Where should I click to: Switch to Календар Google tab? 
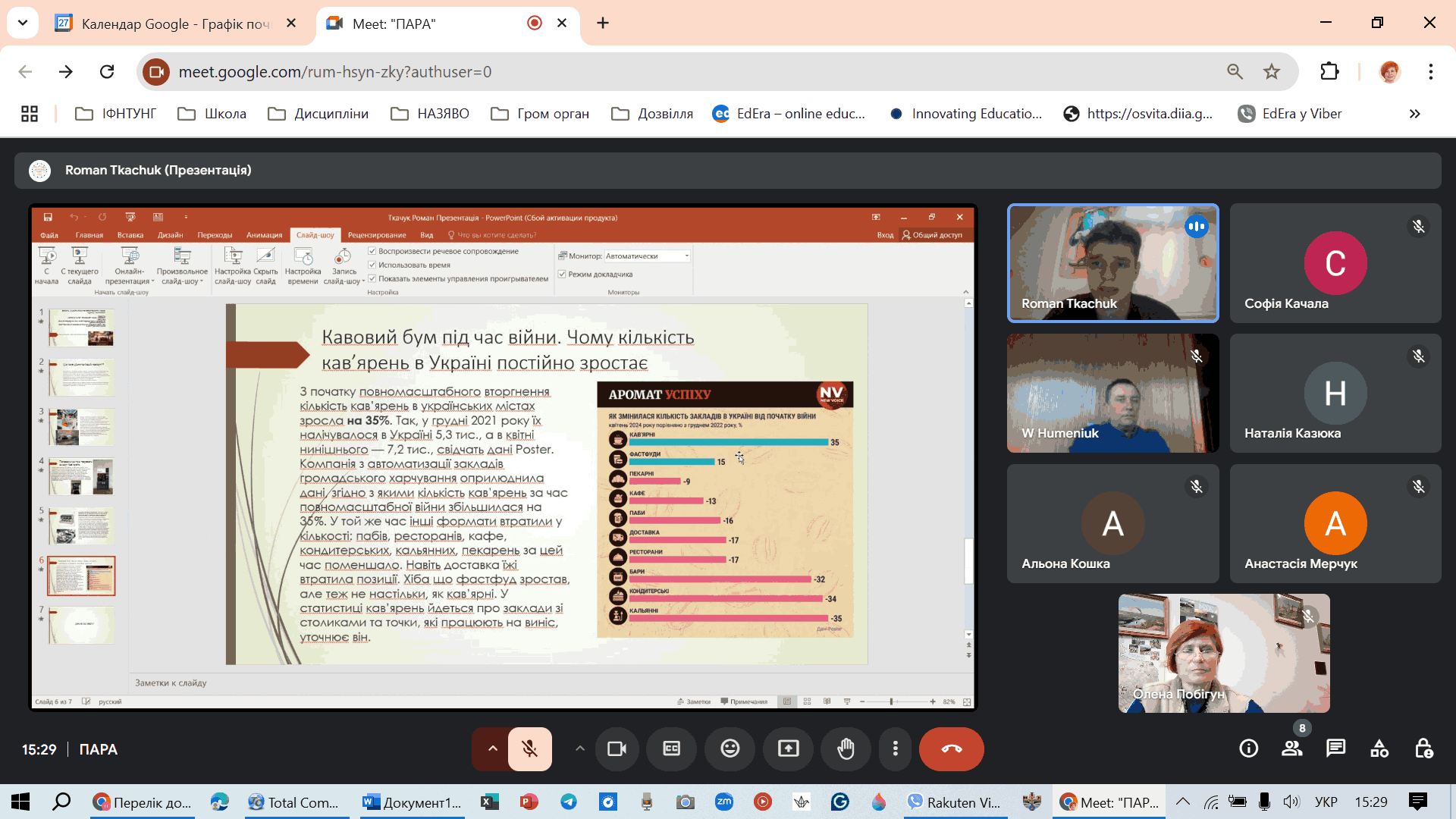coord(174,24)
